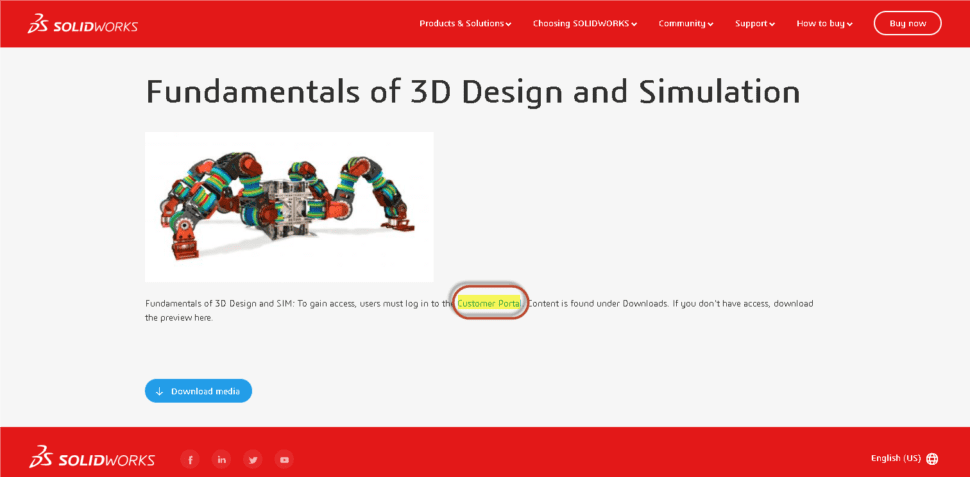Open the YouTube social icon
Image resolution: width=970 pixels, height=477 pixels.
(x=284, y=459)
